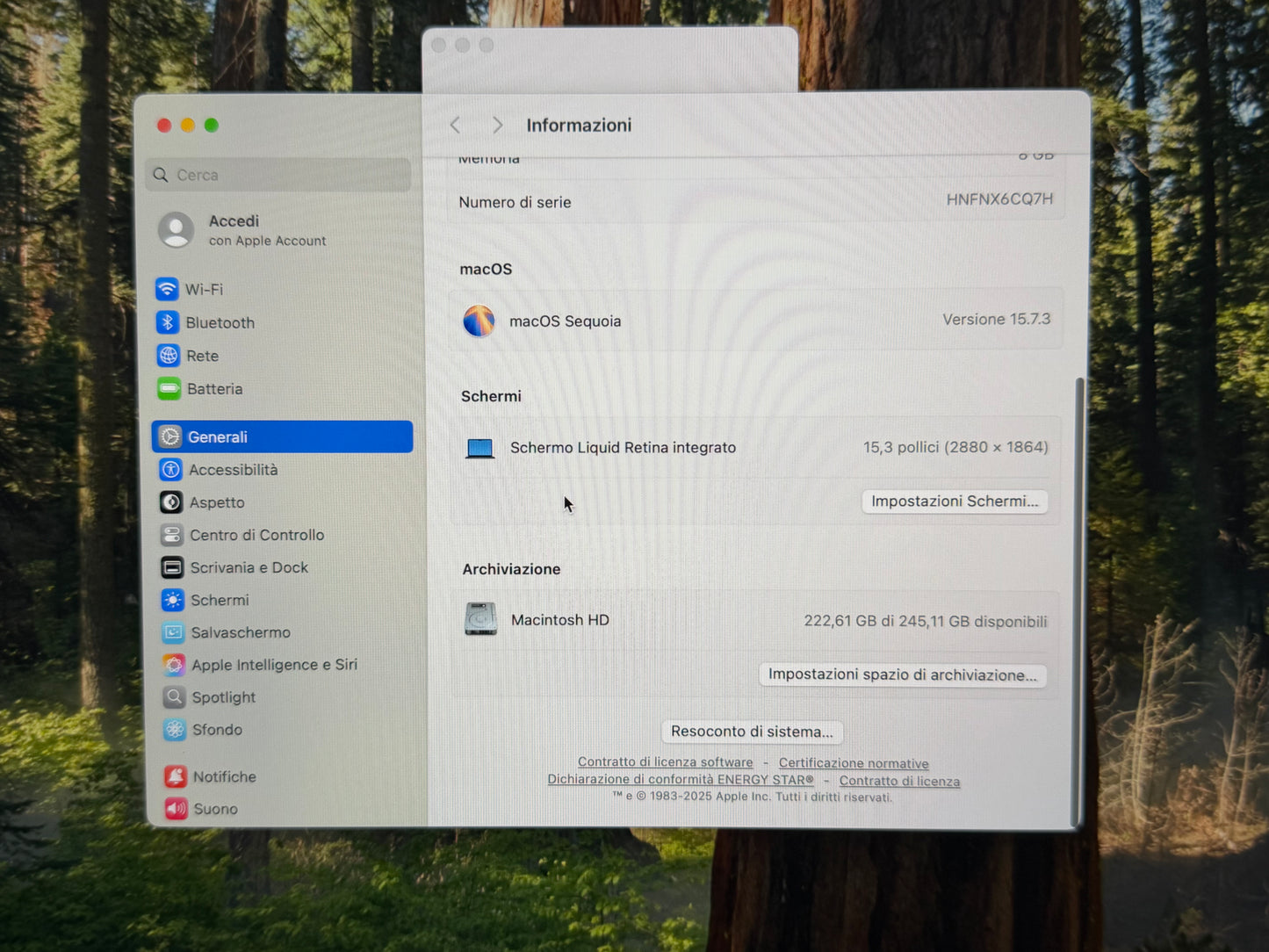Click the yellow minimize window button
The image size is (1269, 952).
188,126
